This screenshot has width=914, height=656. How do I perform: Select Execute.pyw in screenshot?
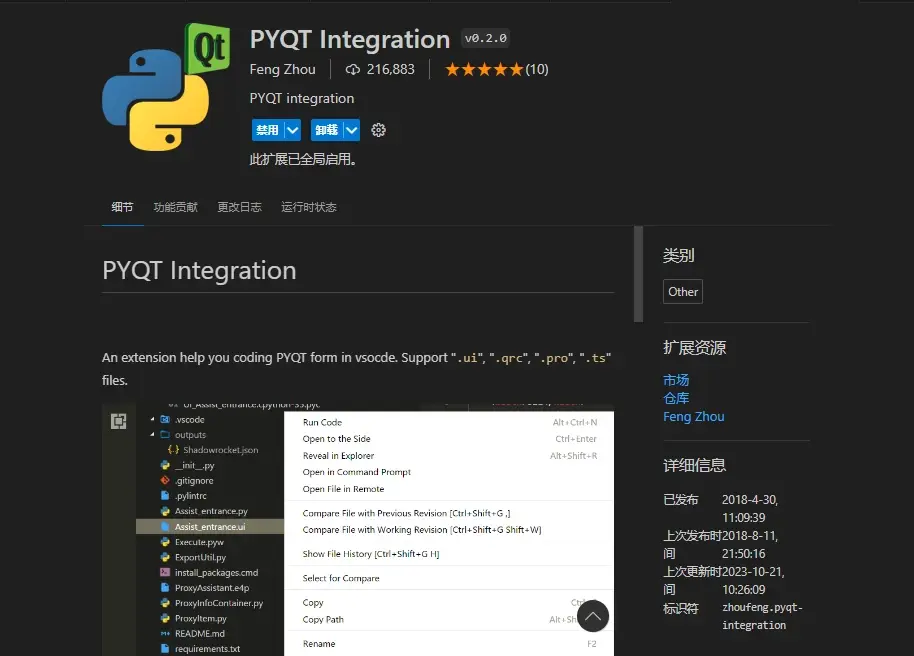[199, 542]
